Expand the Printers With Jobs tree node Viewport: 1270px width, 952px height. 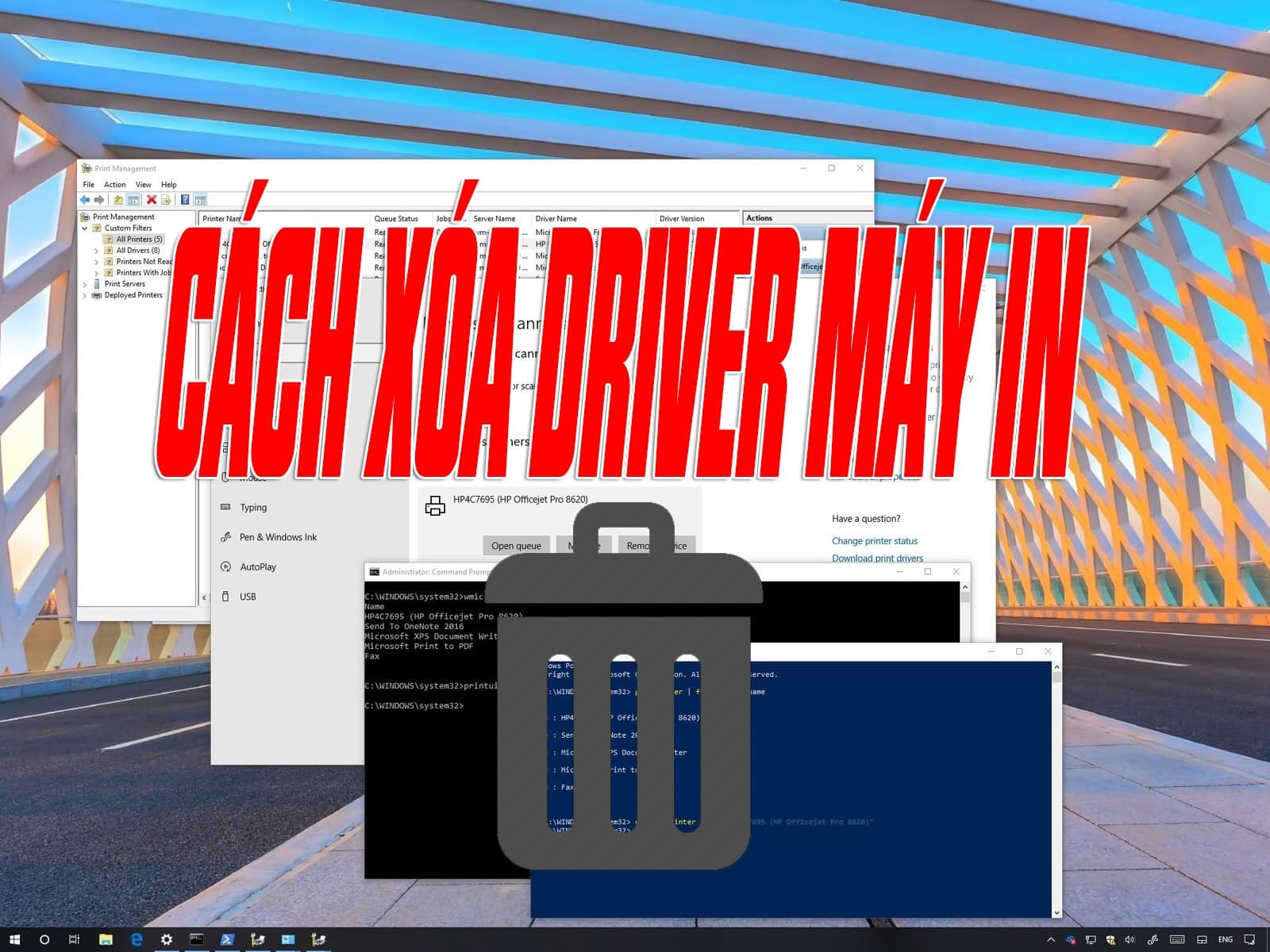click(x=97, y=273)
